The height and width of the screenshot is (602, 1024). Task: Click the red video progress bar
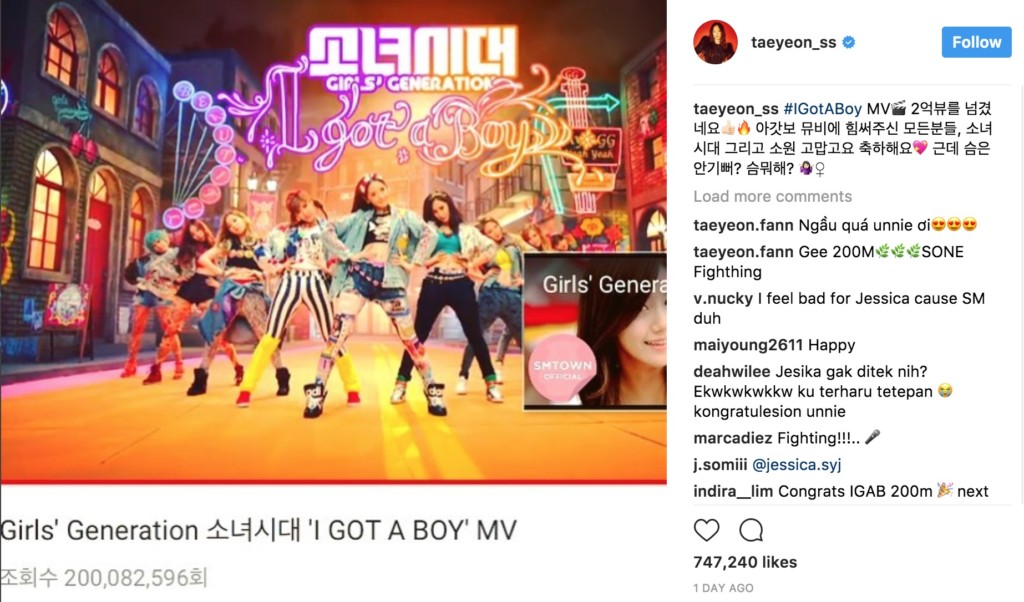[x=333, y=482]
